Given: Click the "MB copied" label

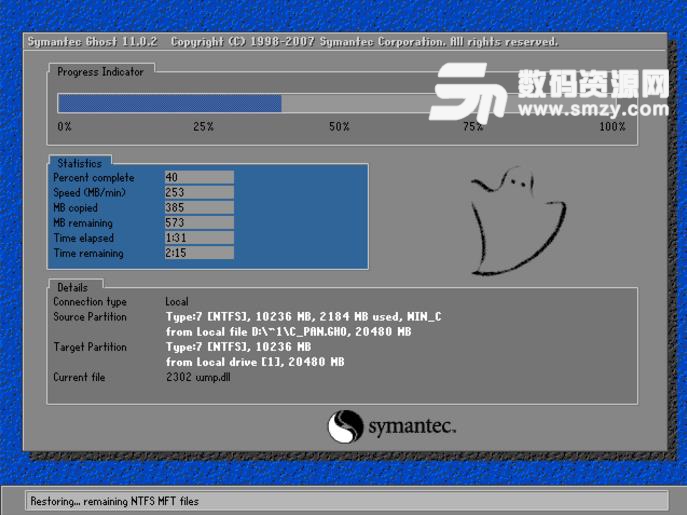Looking at the screenshot, I should (75, 208).
